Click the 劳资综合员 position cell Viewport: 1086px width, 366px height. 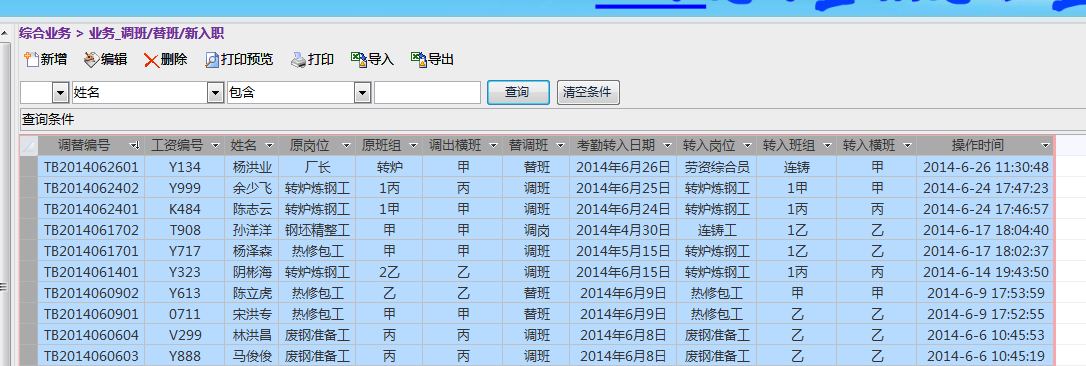[717, 167]
